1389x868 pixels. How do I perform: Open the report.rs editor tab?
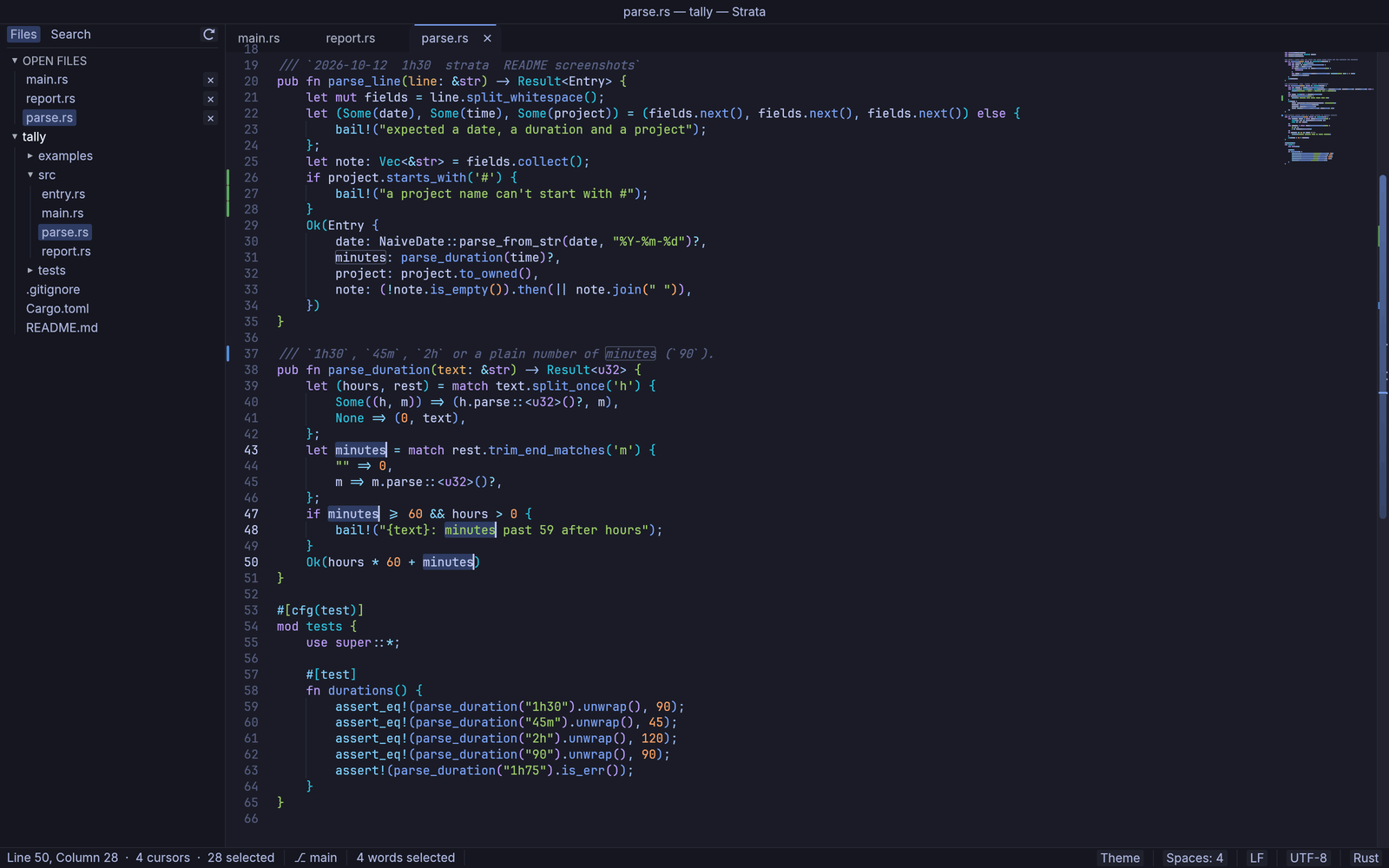(x=351, y=38)
